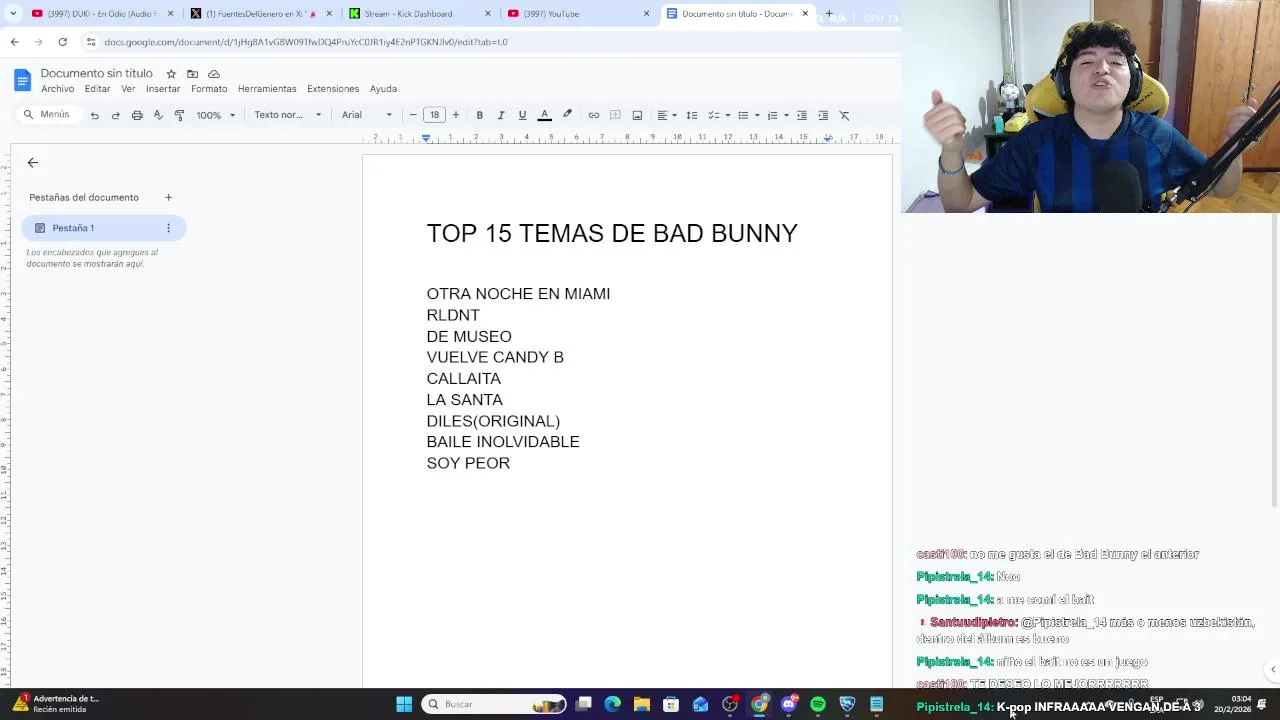Increase font size with plus button
1280x720 pixels.
point(456,115)
